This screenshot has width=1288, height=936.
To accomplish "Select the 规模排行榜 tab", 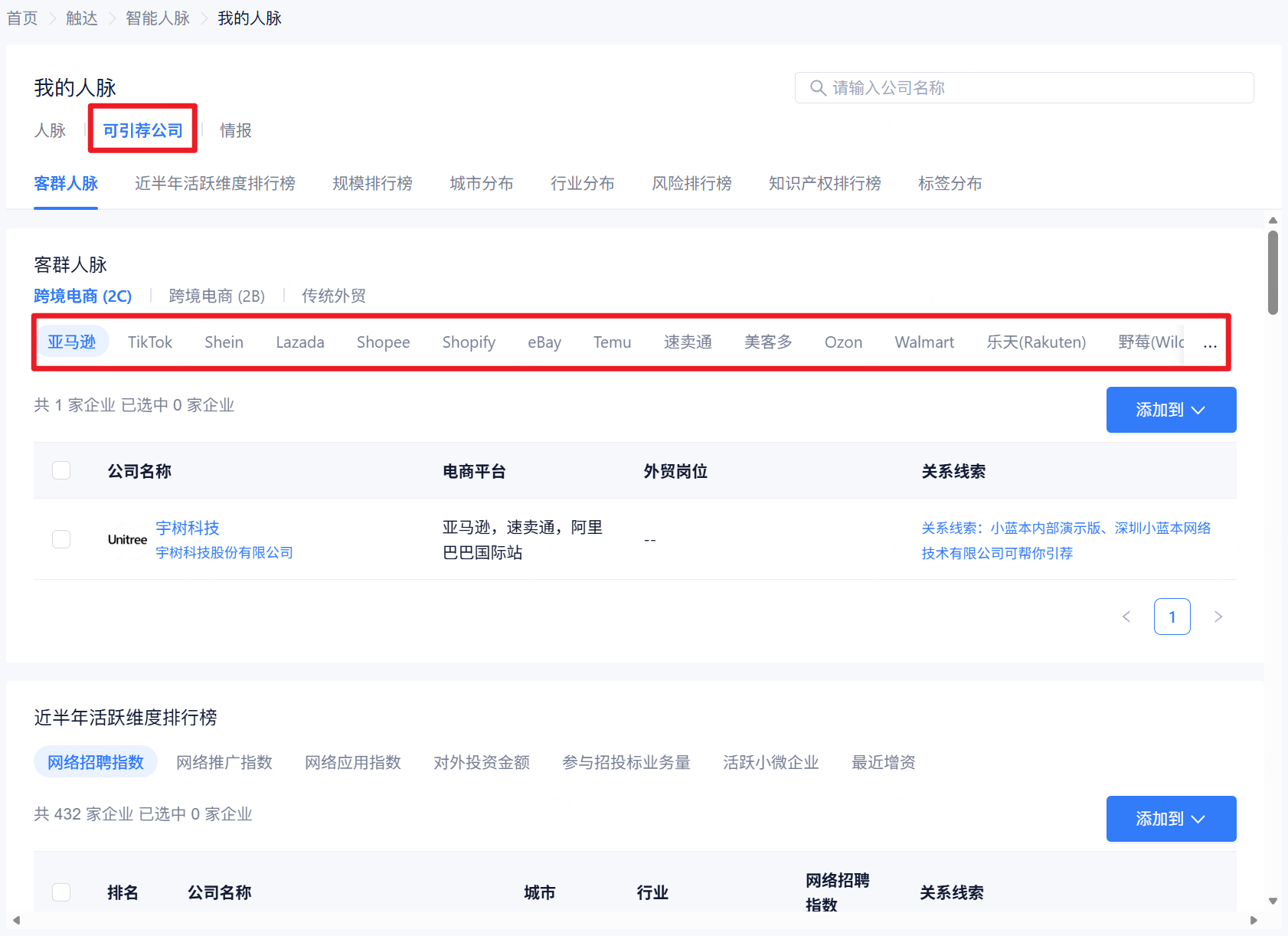I will tap(372, 184).
